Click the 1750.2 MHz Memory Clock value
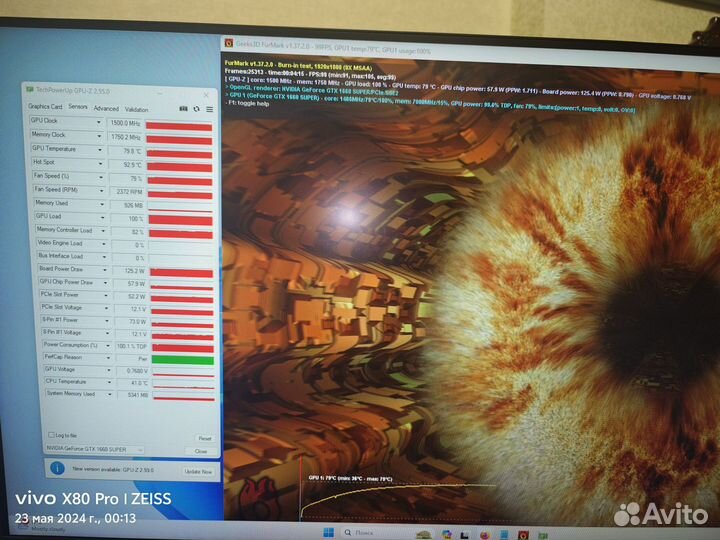This screenshot has width=720, height=540. [126, 137]
